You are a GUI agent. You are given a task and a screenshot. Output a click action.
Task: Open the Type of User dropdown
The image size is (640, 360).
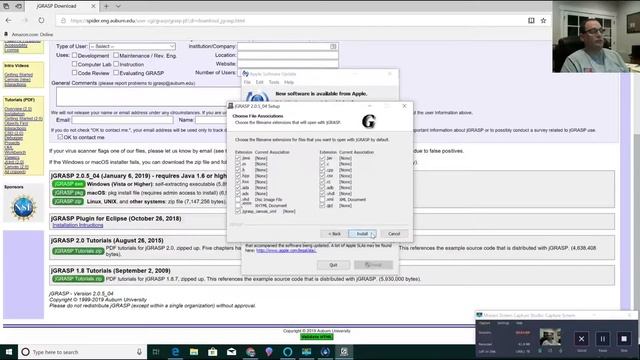pyautogui.click(x=132, y=46)
